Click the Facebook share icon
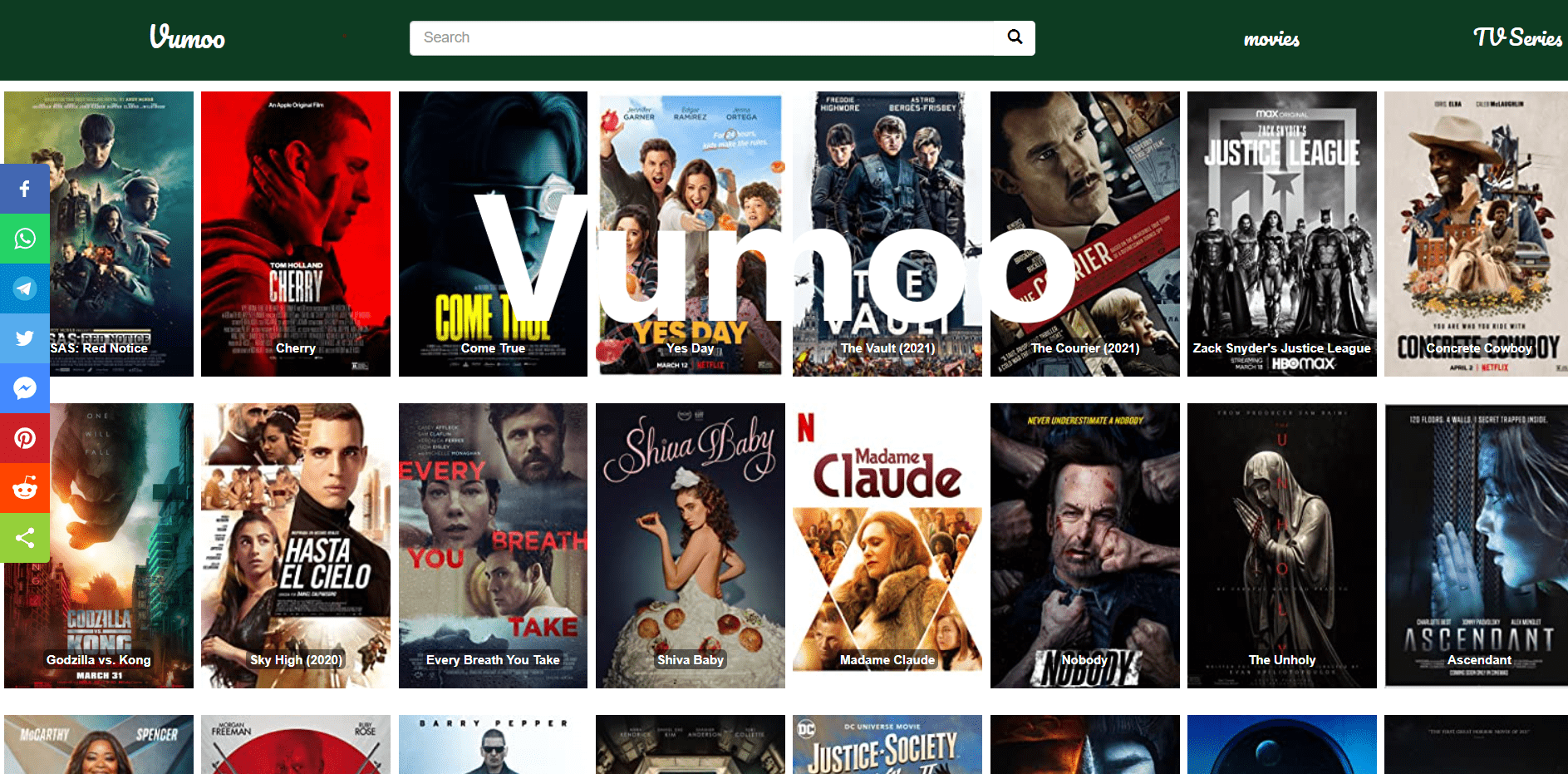 25,189
